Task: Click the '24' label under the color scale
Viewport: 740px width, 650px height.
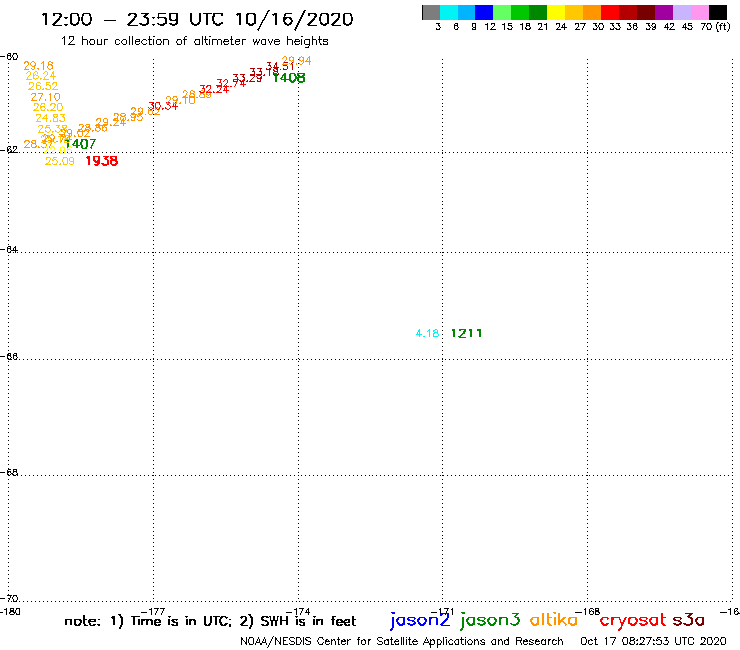Action: pyautogui.click(x=561, y=27)
